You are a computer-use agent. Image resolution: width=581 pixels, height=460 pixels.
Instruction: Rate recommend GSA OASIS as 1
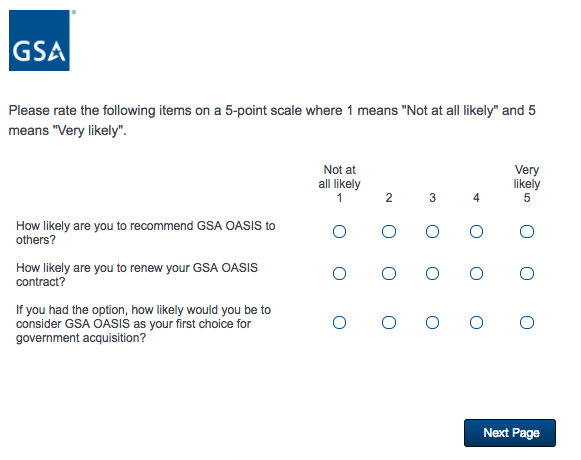[x=339, y=232]
